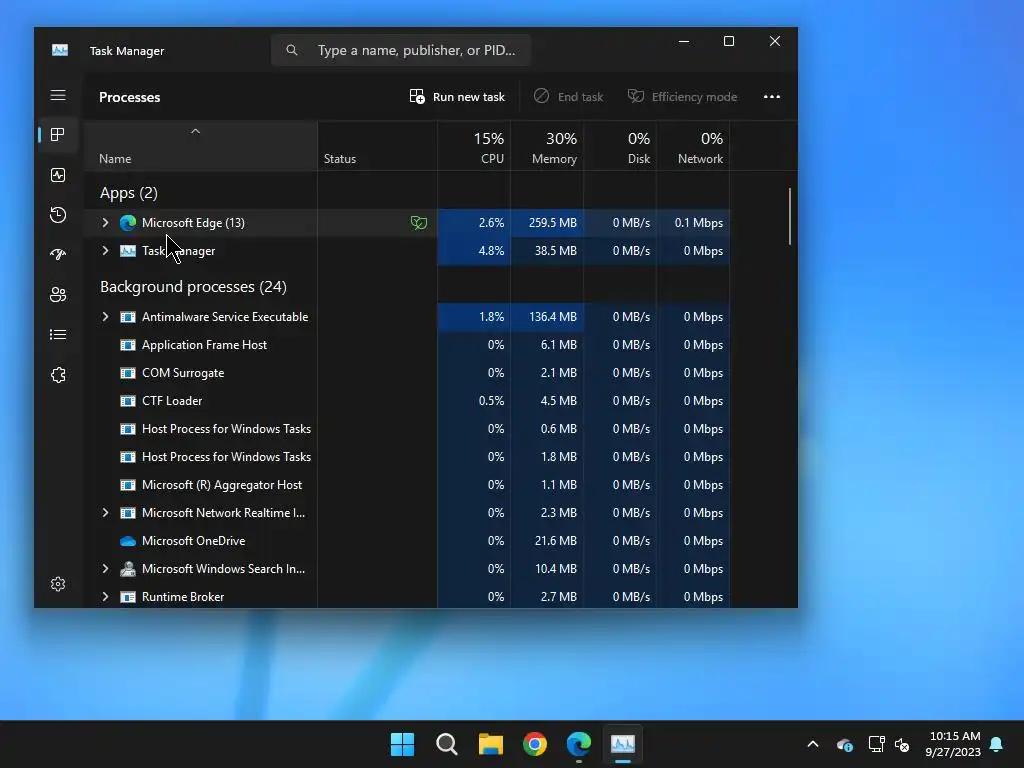
Task: Click the efficiency mode leaf icon on Microsoft Edge row
Action: tap(419, 223)
